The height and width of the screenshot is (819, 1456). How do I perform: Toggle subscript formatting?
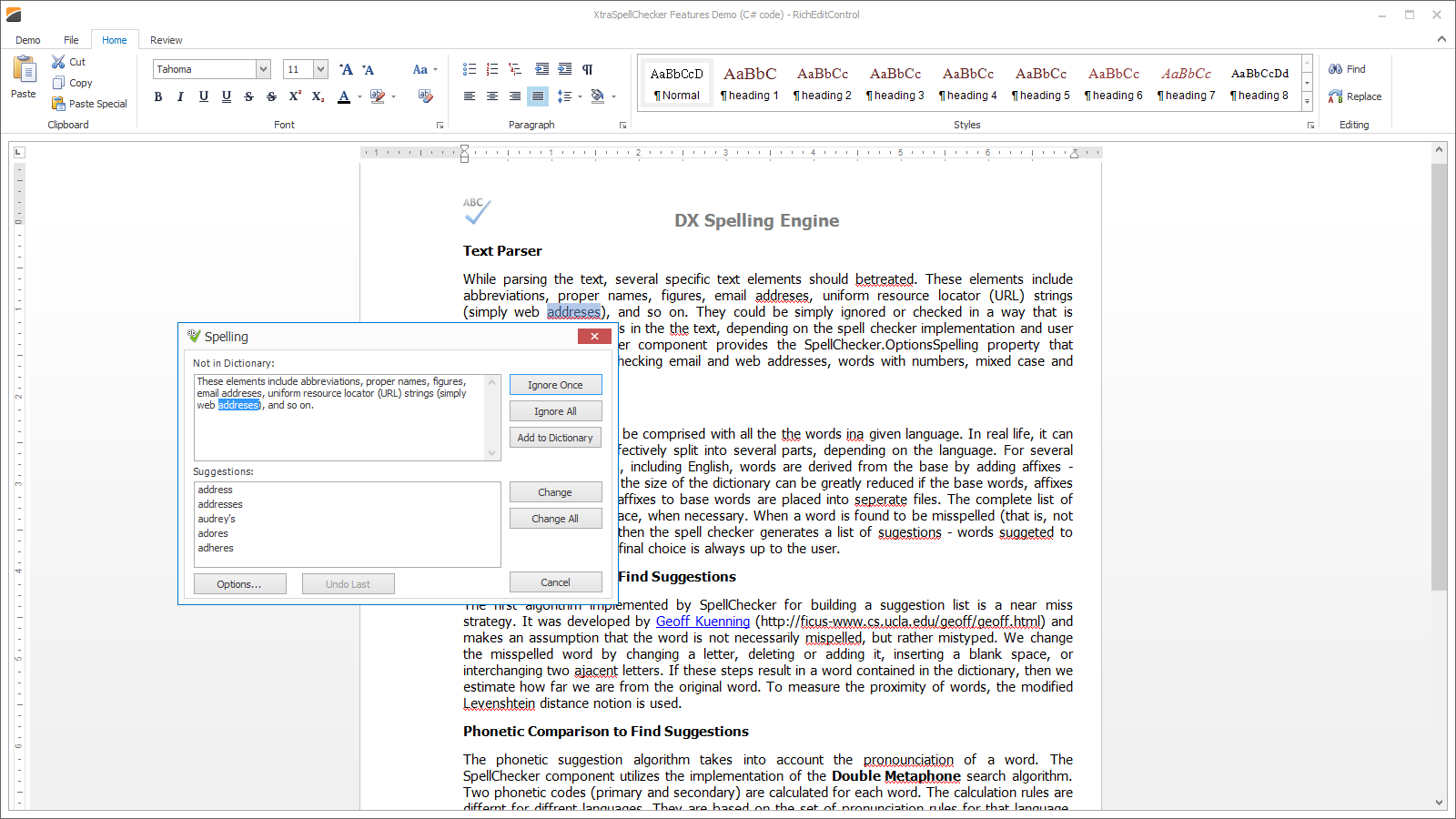[318, 96]
